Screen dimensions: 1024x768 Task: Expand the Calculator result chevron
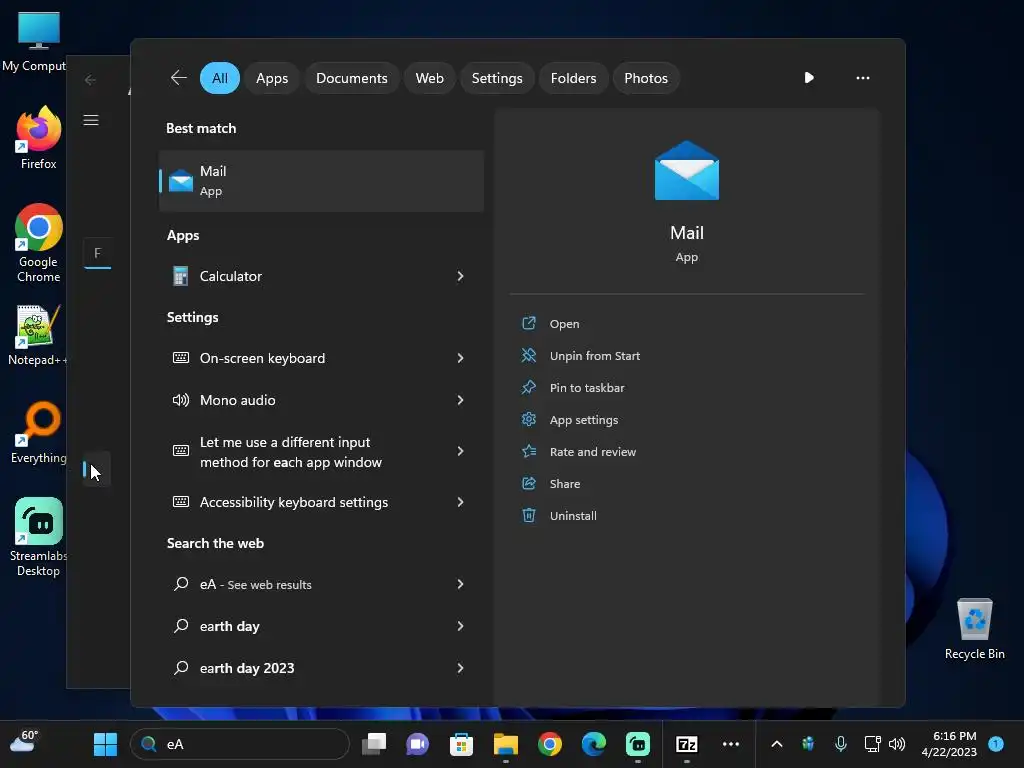click(460, 276)
